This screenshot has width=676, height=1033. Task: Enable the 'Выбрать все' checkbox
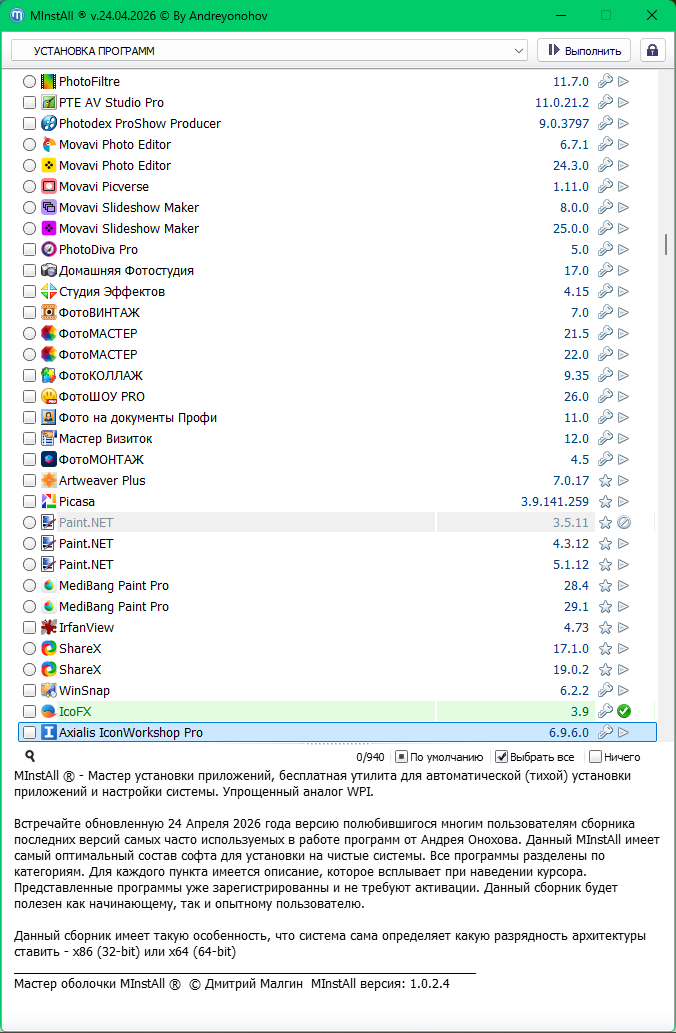click(x=503, y=757)
